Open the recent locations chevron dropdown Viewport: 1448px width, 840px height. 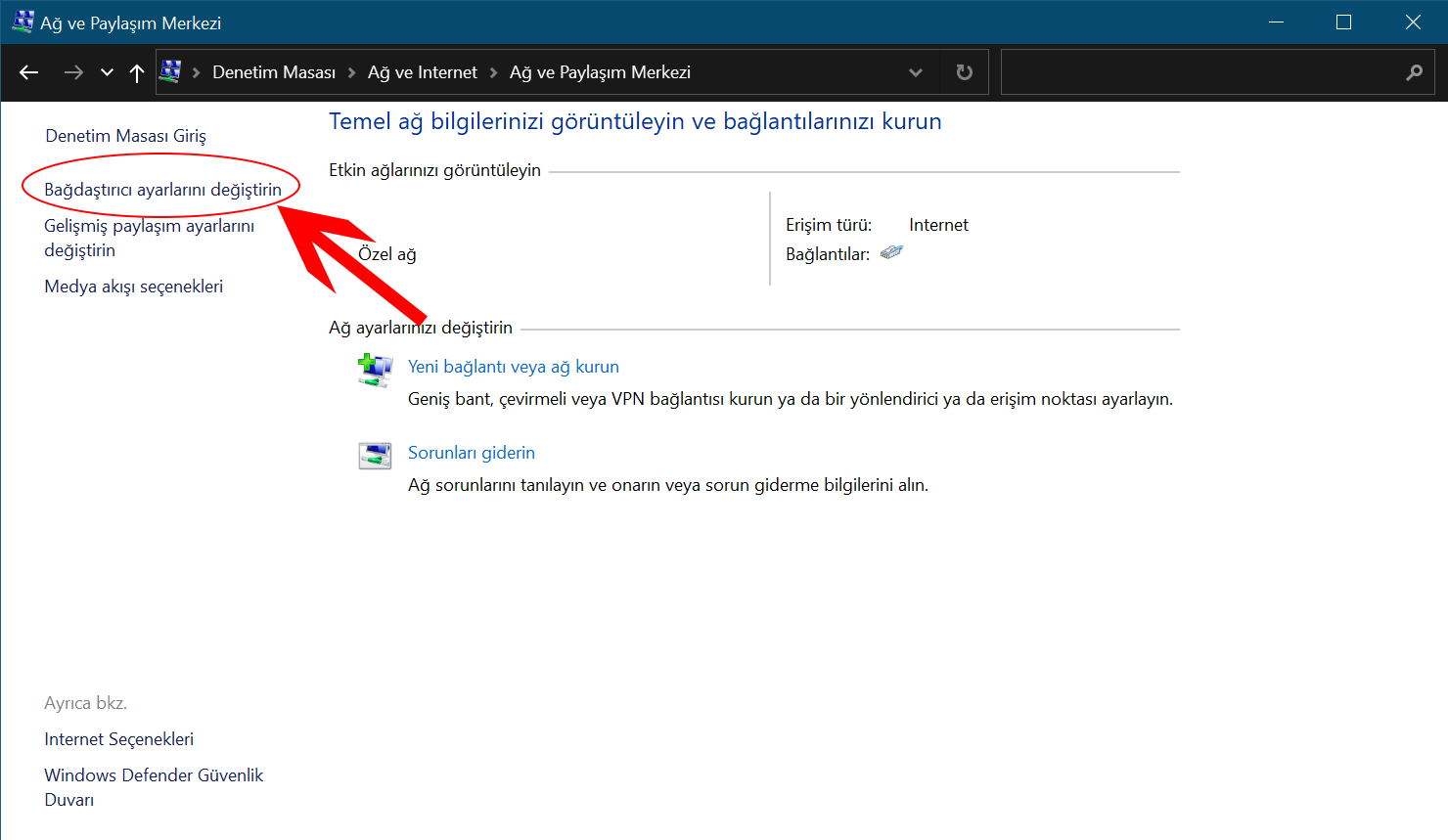[x=106, y=71]
